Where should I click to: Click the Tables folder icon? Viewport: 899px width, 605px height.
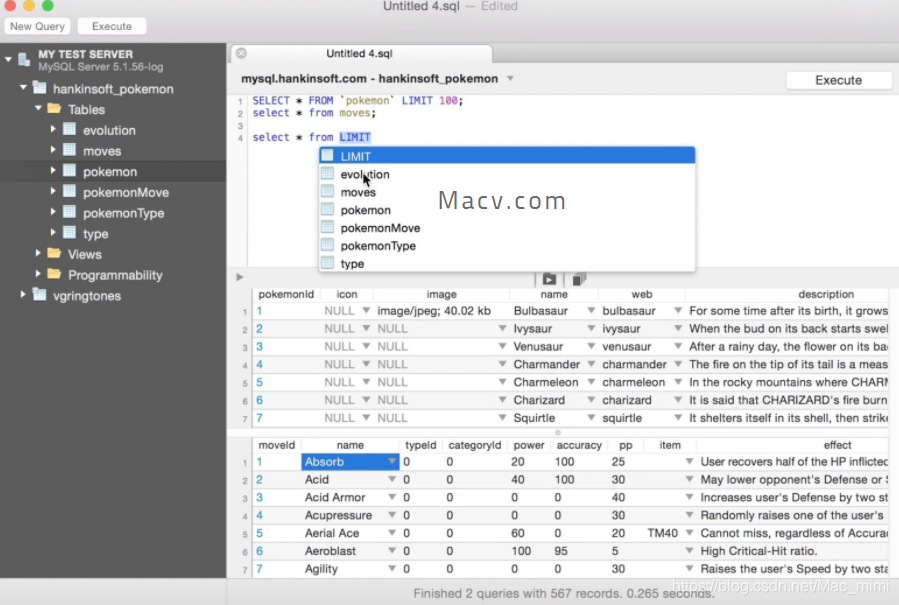[x=54, y=108]
